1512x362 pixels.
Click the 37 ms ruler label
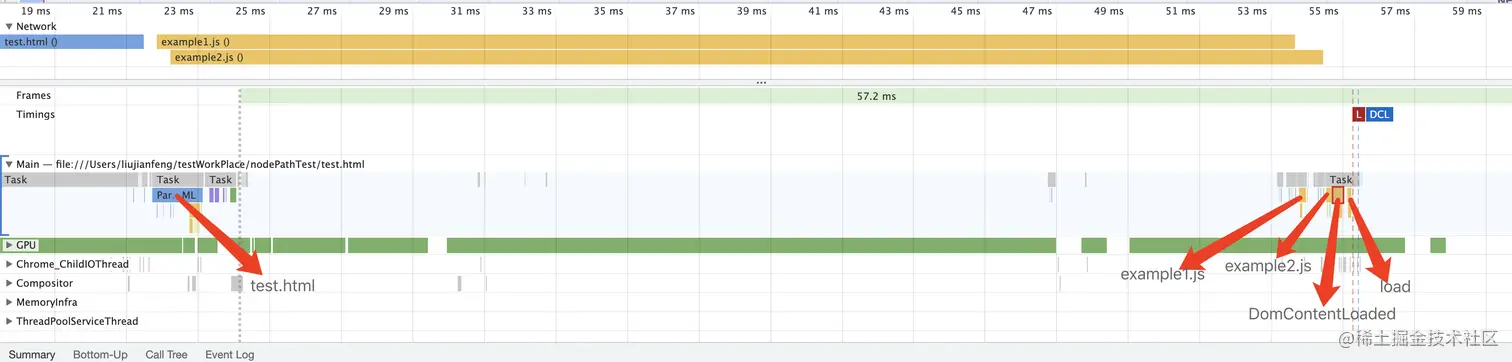[x=679, y=11]
